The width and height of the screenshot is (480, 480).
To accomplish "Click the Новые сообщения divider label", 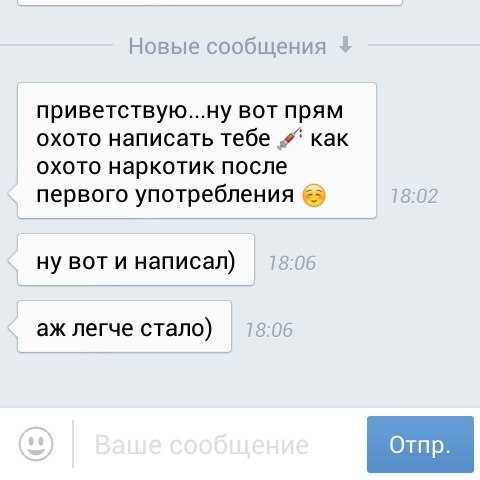I will pyautogui.click(x=227, y=46).
